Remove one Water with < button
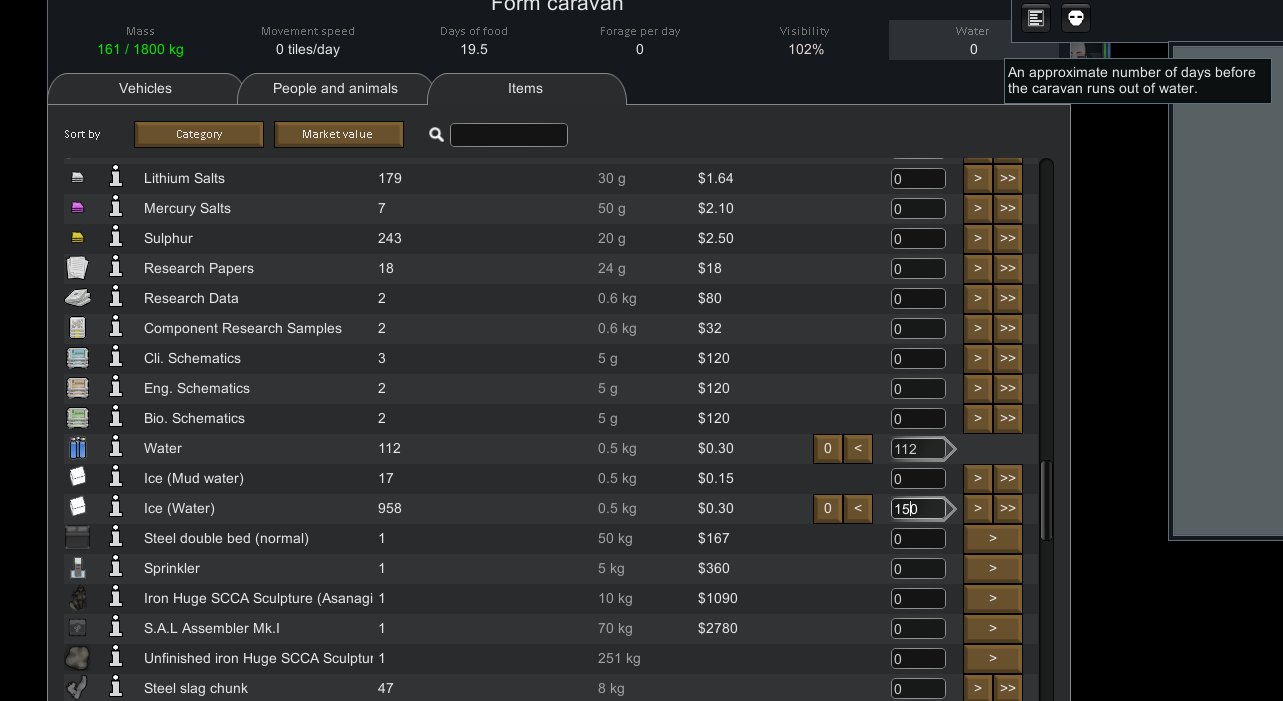The height and width of the screenshot is (701, 1283). tap(857, 448)
